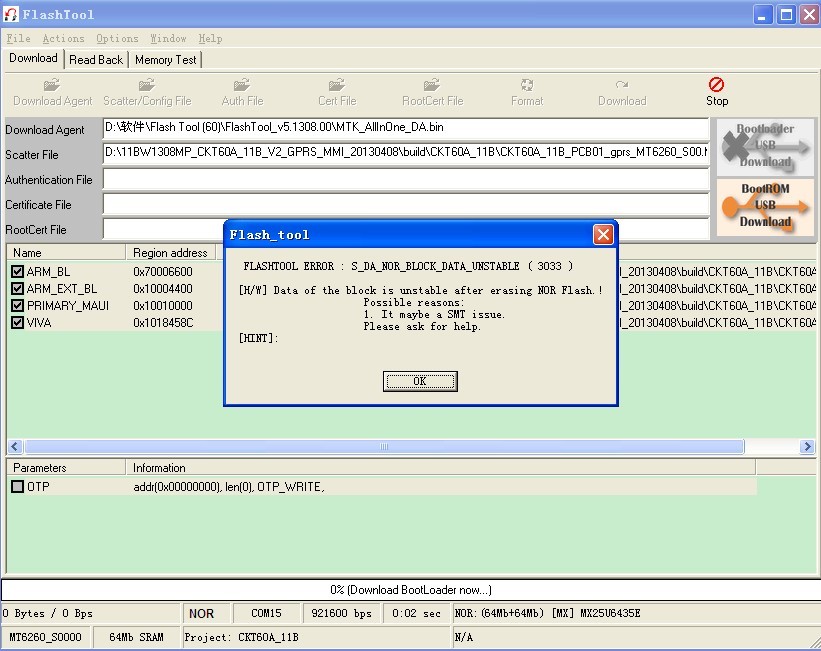Open the Help menu
This screenshot has width=821, height=651.
210,38
